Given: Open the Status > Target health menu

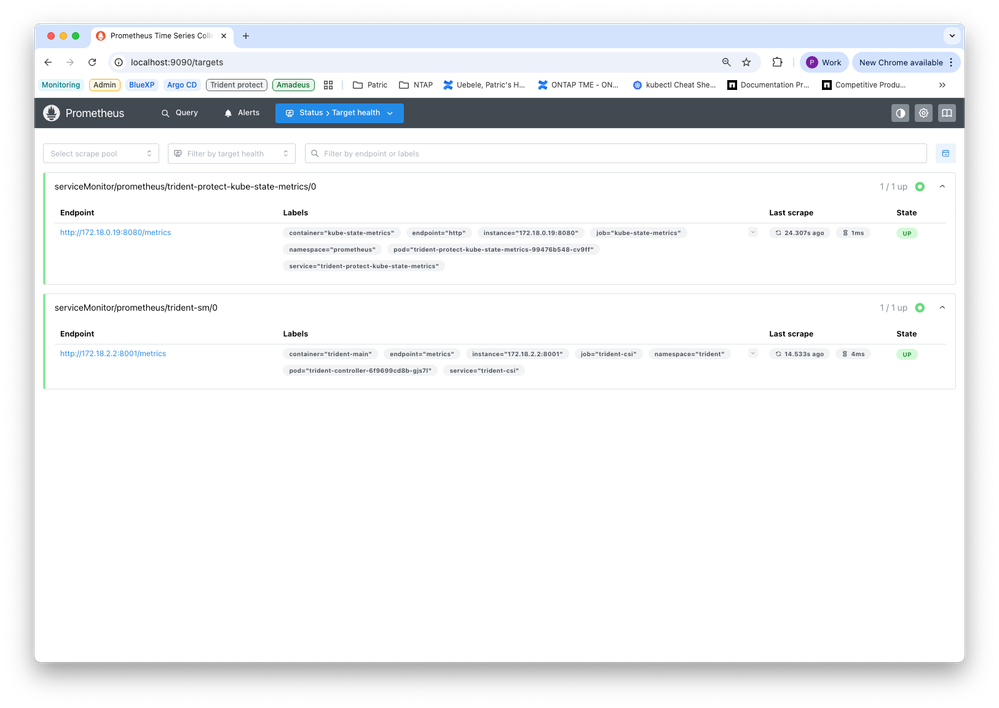Looking at the screenshot, I should pos(340,113).
